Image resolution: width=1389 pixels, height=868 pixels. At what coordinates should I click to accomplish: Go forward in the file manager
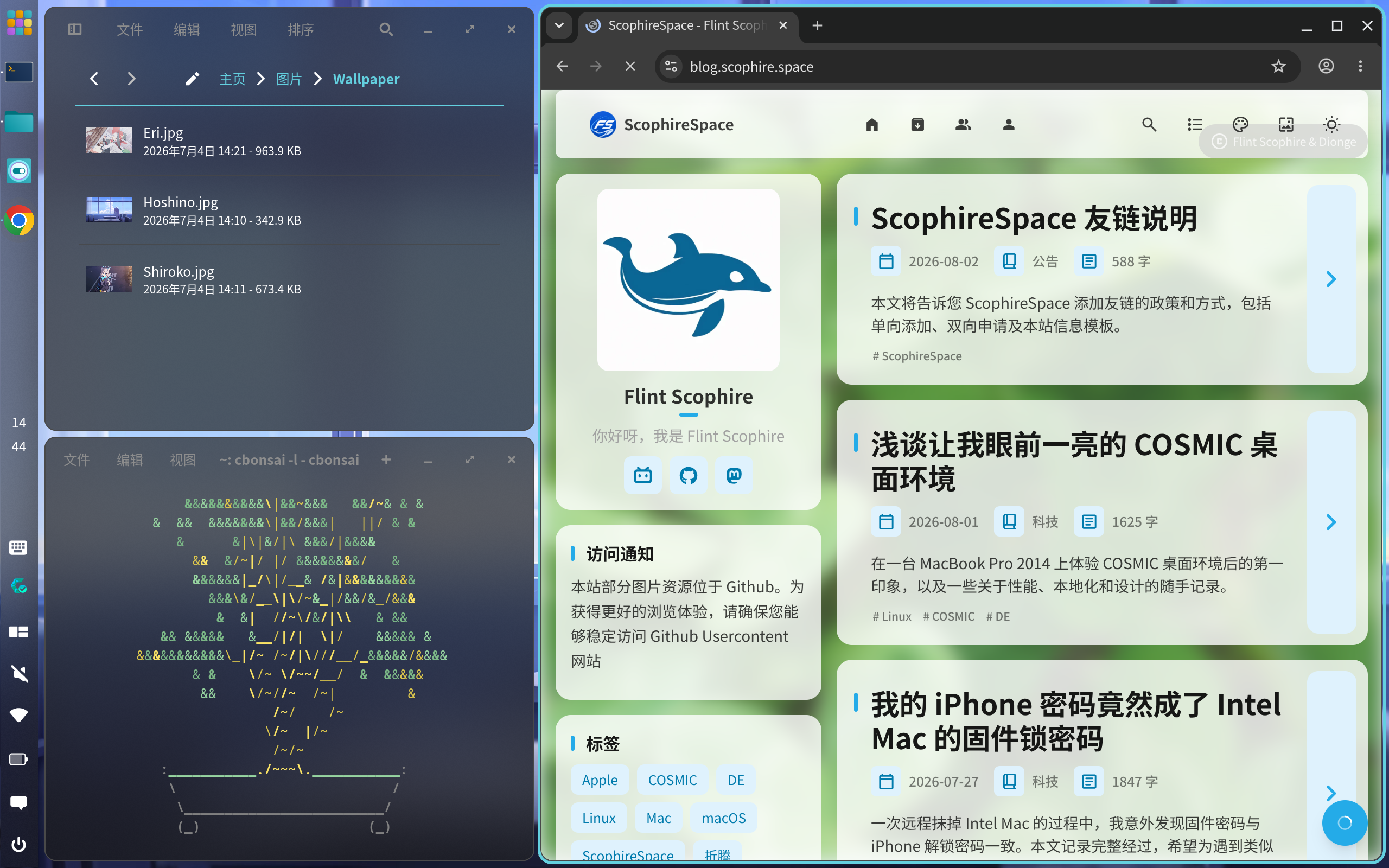pos(131,79)
